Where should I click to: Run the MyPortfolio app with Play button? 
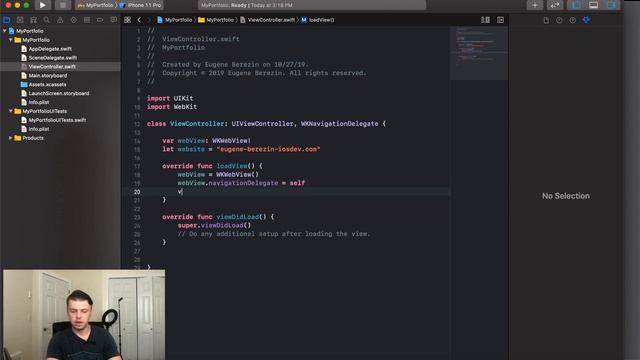(42, 5)
